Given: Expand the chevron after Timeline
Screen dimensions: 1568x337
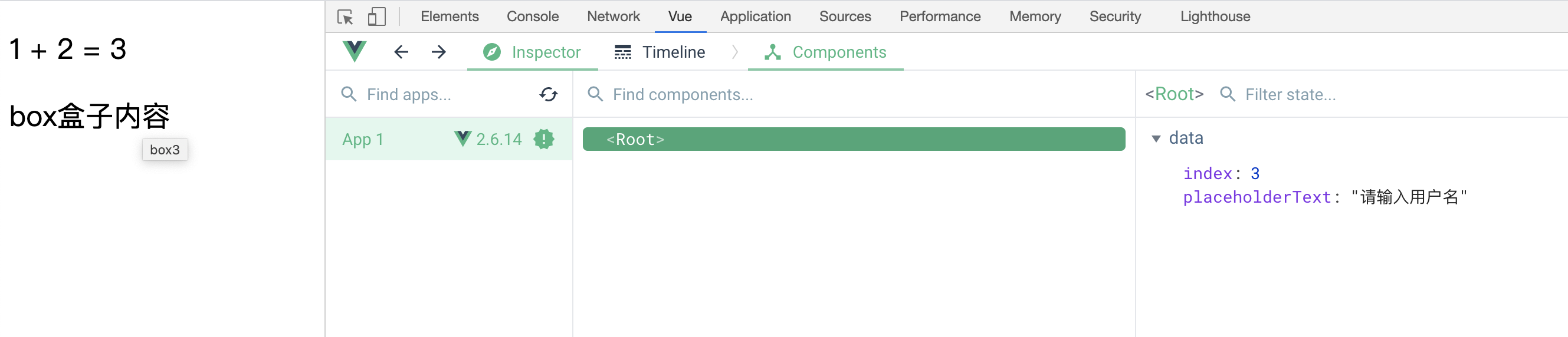Looking at the screenshot, I should [x=734, y=52].
